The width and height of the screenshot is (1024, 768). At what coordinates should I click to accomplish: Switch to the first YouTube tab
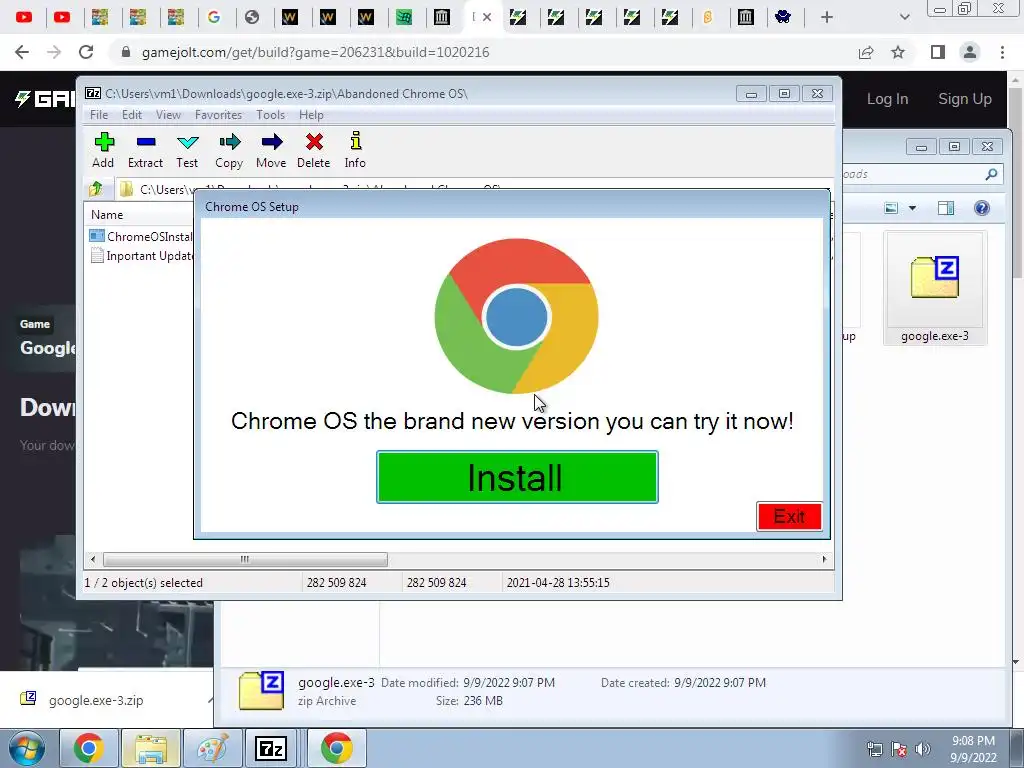(x=24, y=17)
